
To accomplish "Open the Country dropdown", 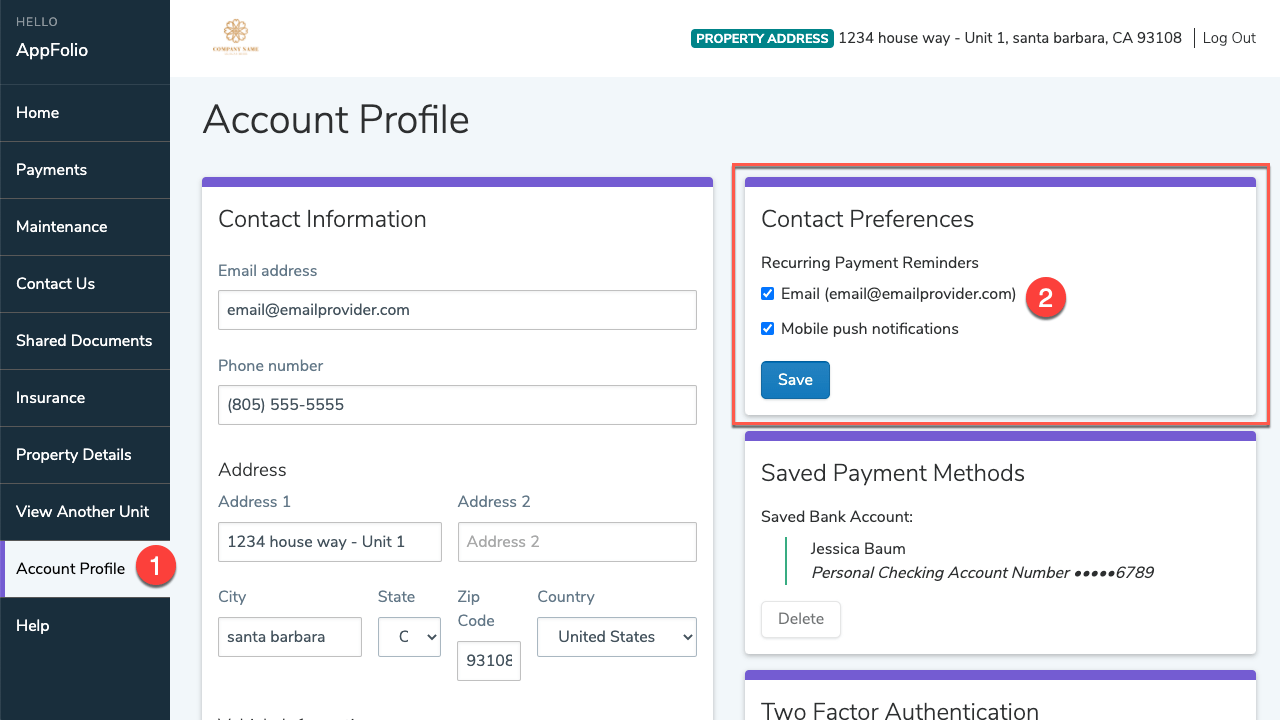I will tap(616, 637).
